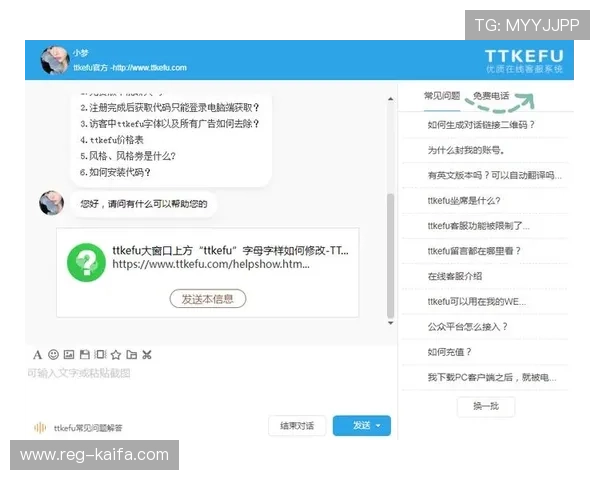Open the font style tool (A icon)

pyautogui.click(x=38, y=355)
